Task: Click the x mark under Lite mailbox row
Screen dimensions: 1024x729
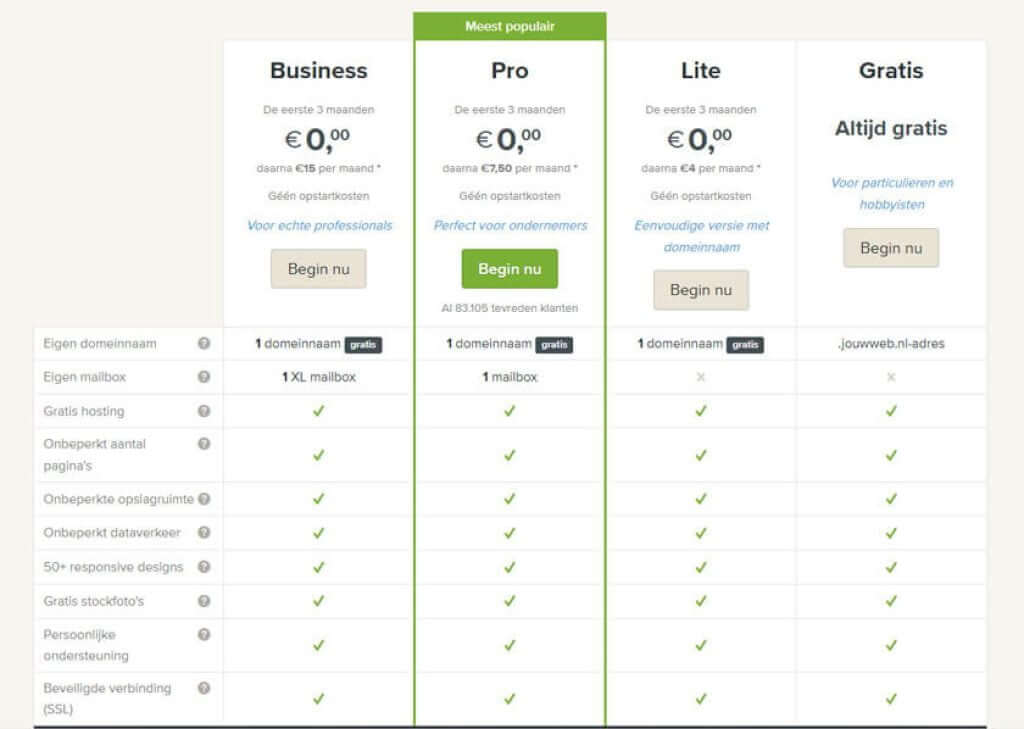Action: tap(701, 377)
